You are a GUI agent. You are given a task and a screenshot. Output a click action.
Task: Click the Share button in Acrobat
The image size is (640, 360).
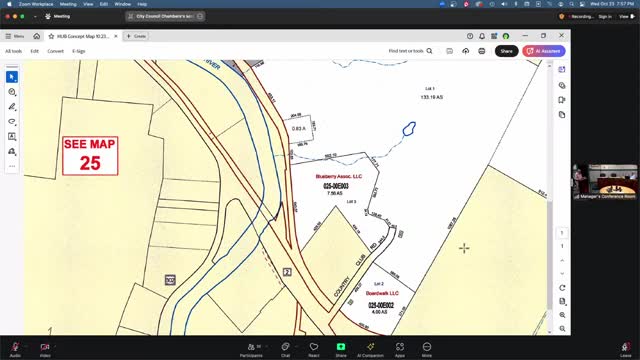[507, 51]
